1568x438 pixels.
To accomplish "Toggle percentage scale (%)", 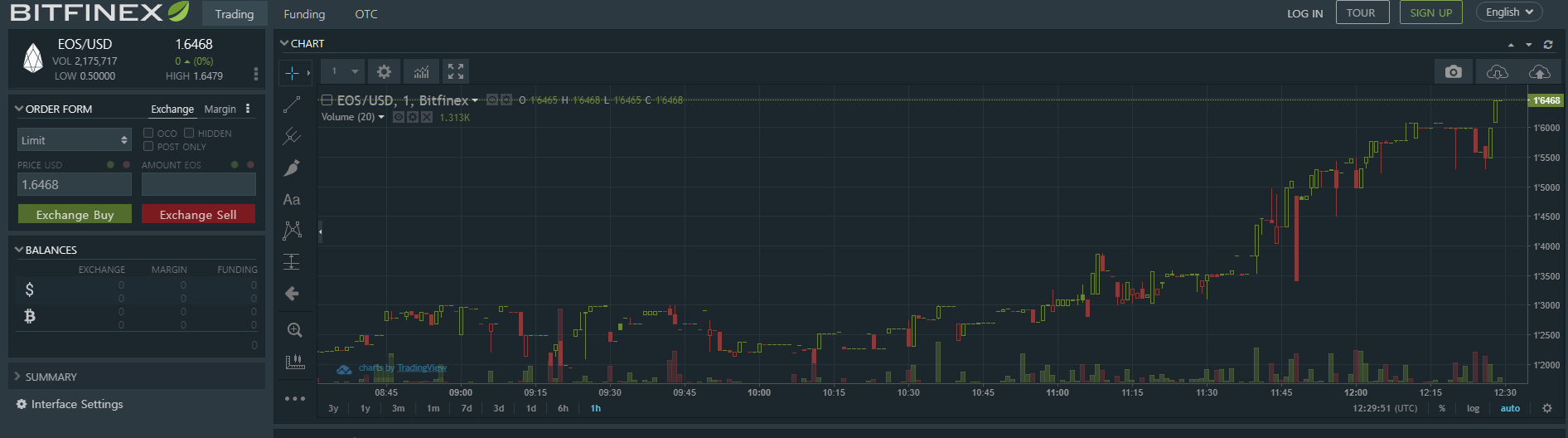I will pyautogui.click(x=1442, y=408).
